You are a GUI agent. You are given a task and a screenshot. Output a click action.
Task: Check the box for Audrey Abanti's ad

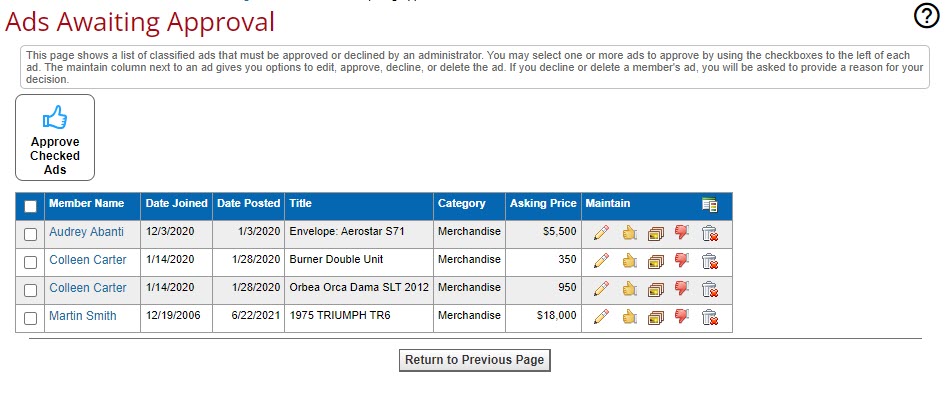30,234
